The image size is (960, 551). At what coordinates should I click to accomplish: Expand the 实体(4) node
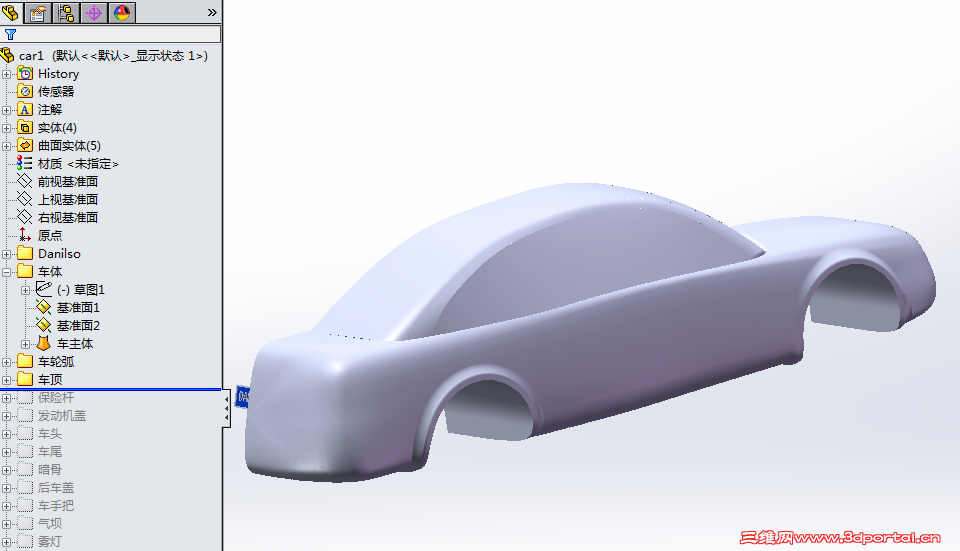[x=6, y=128]
